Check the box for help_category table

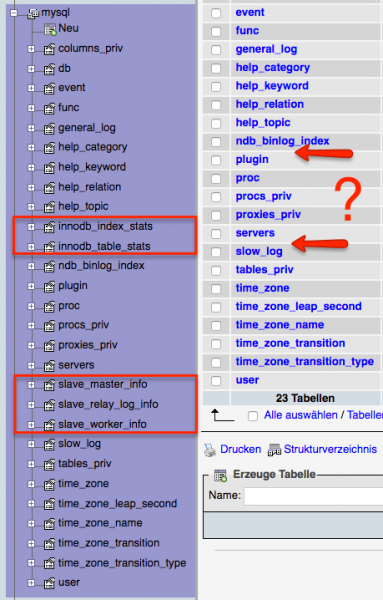(216, 68)
